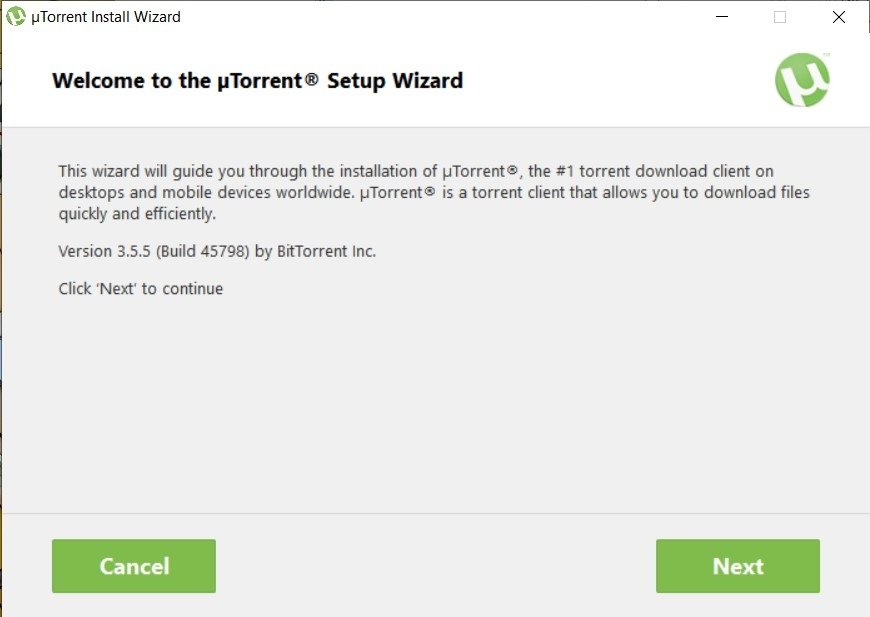This screenshot has width=870, height=617.
Task: Proceed with the green Next button
Action: (x=737, y=566)
